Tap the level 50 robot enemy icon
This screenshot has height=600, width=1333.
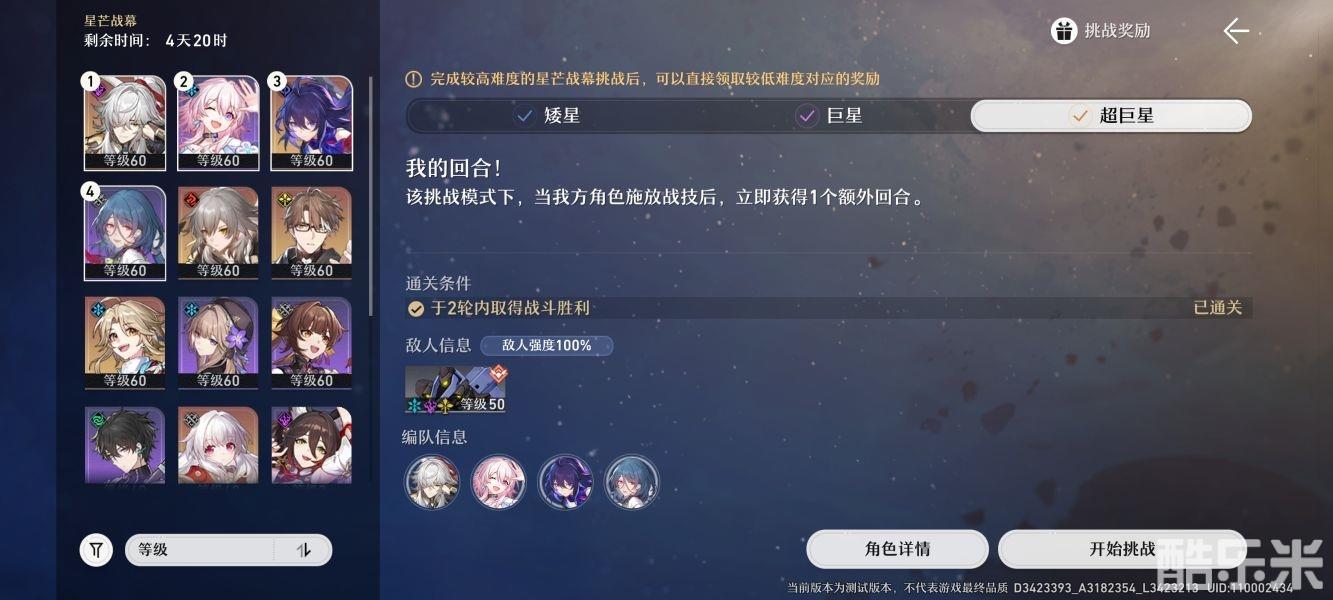click(455, 389)
